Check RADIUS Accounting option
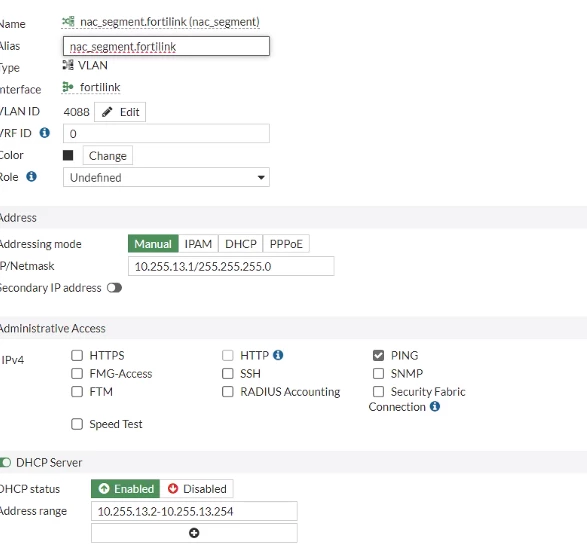 pyautogui.click(x=228, y=392)
